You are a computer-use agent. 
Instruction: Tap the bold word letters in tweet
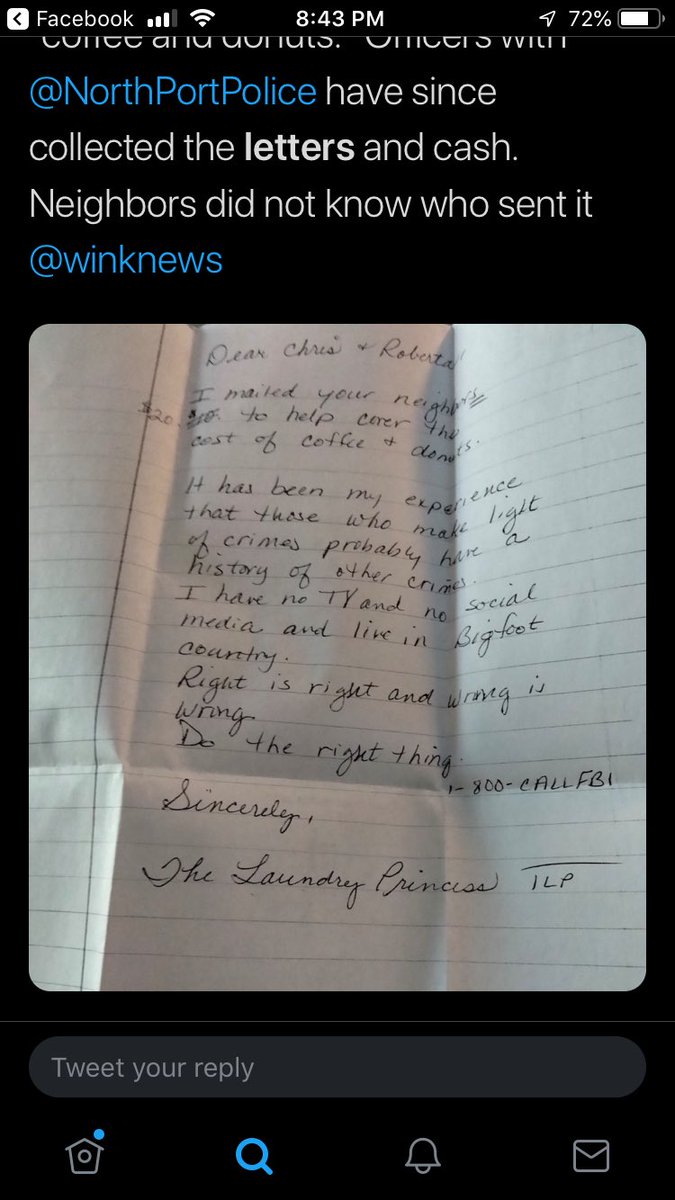tap(299, 148)
